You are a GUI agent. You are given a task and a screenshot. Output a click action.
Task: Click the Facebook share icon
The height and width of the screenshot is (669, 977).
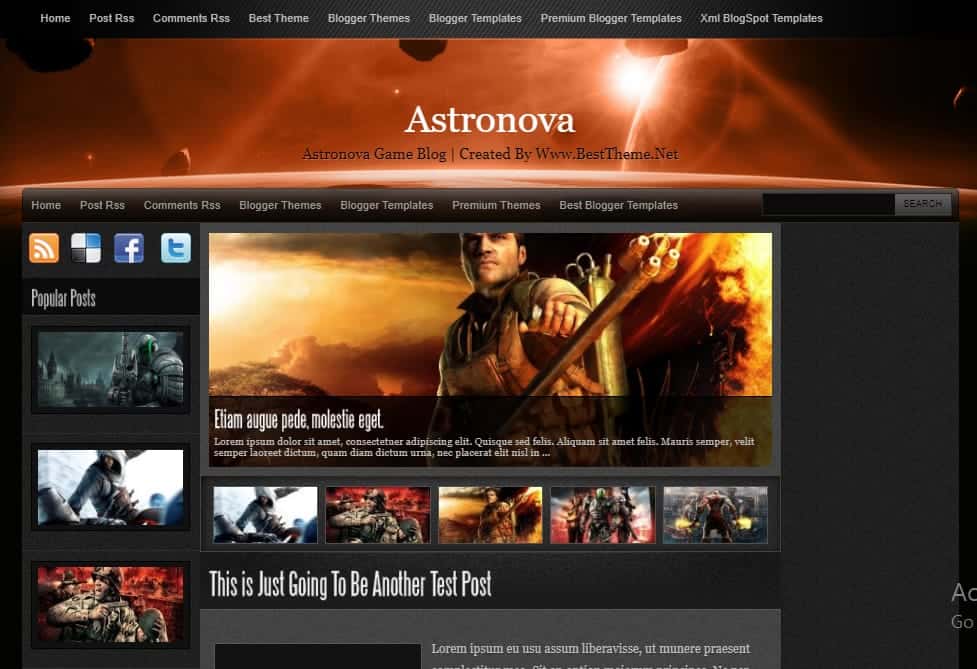pyautogui.click(x=129, y=247)
